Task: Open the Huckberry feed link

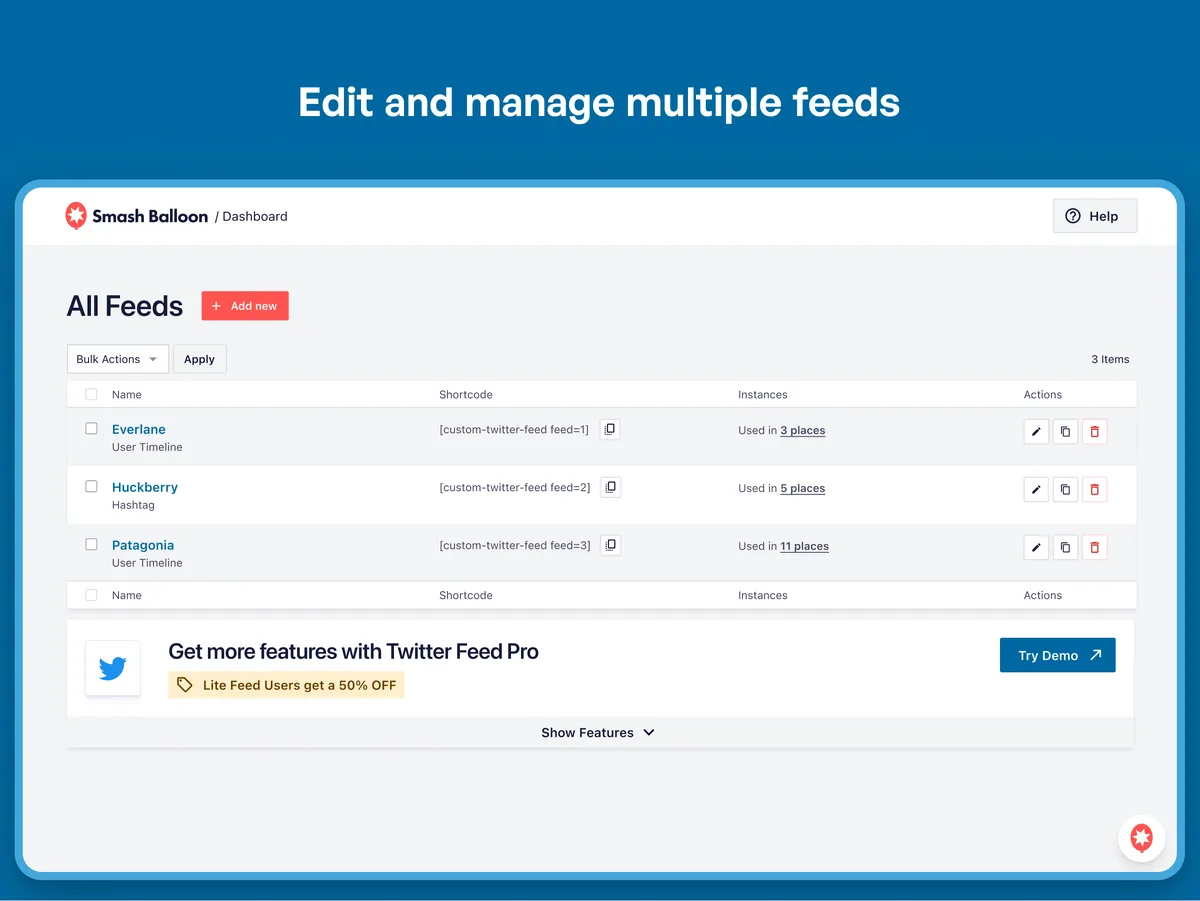Action: [145, 487]
